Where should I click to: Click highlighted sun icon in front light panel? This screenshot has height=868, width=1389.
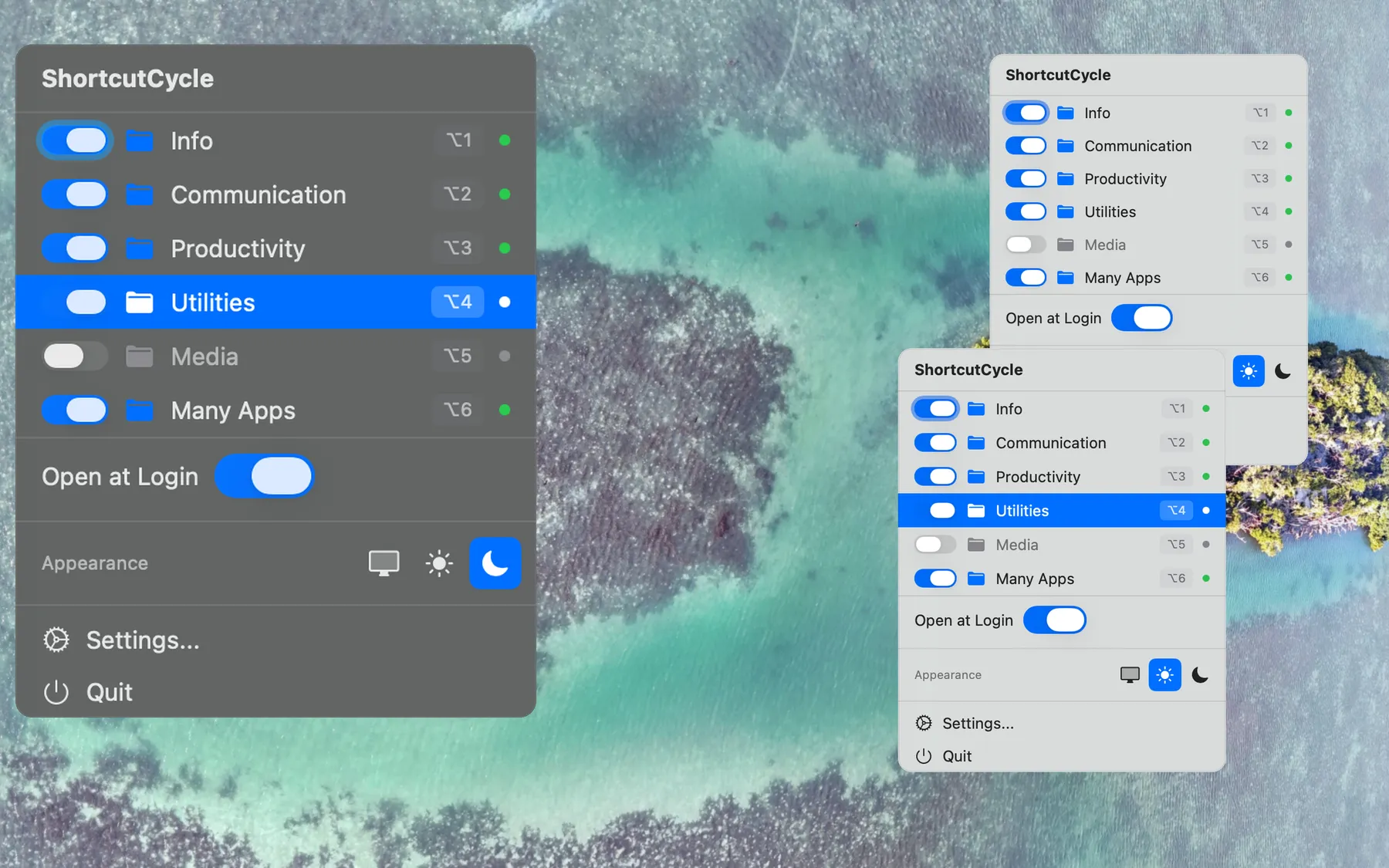[1164, 675]
